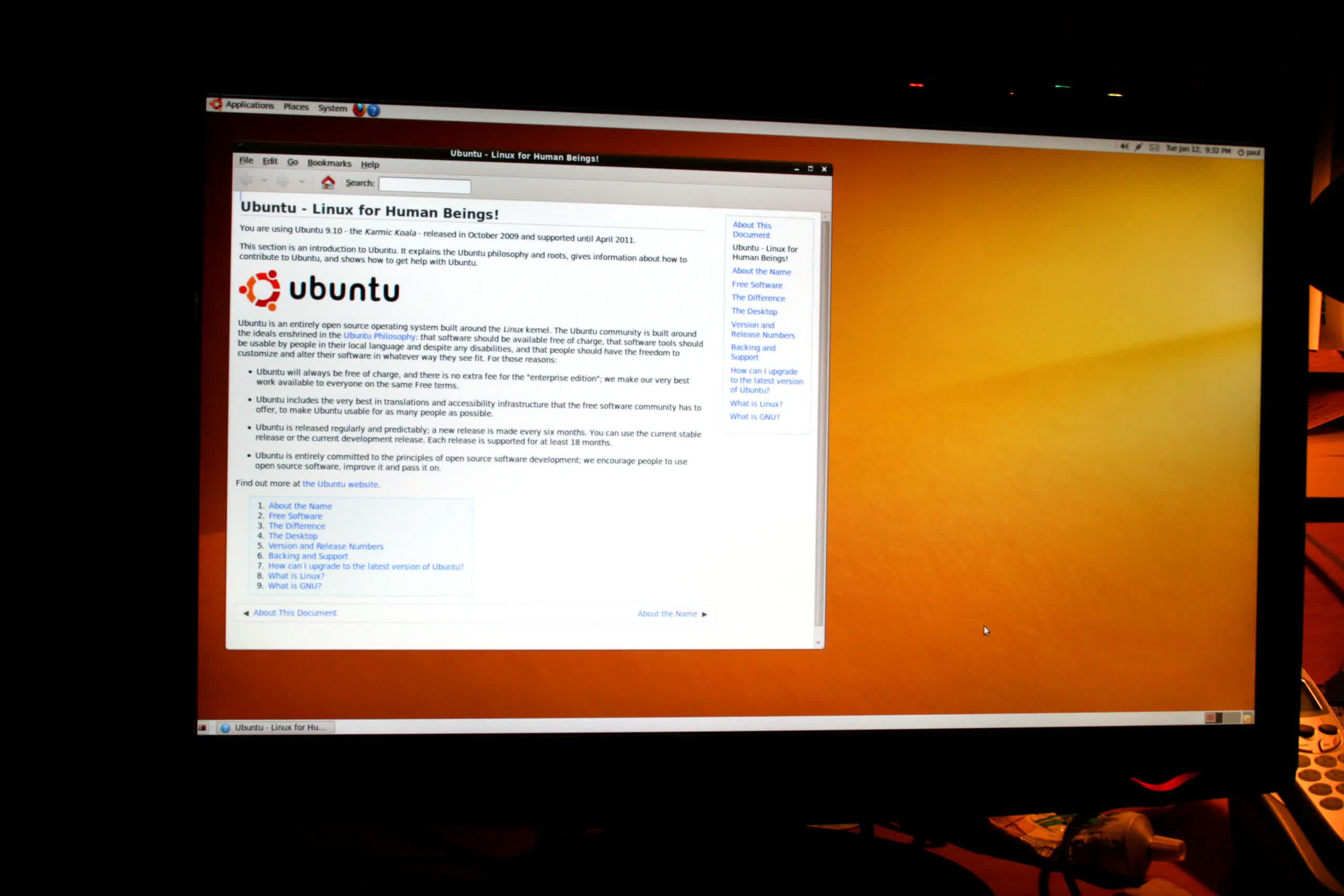Click sidebar entry 'Ubuntu - Linux for Human Beings!'

[x=764, y=253]
